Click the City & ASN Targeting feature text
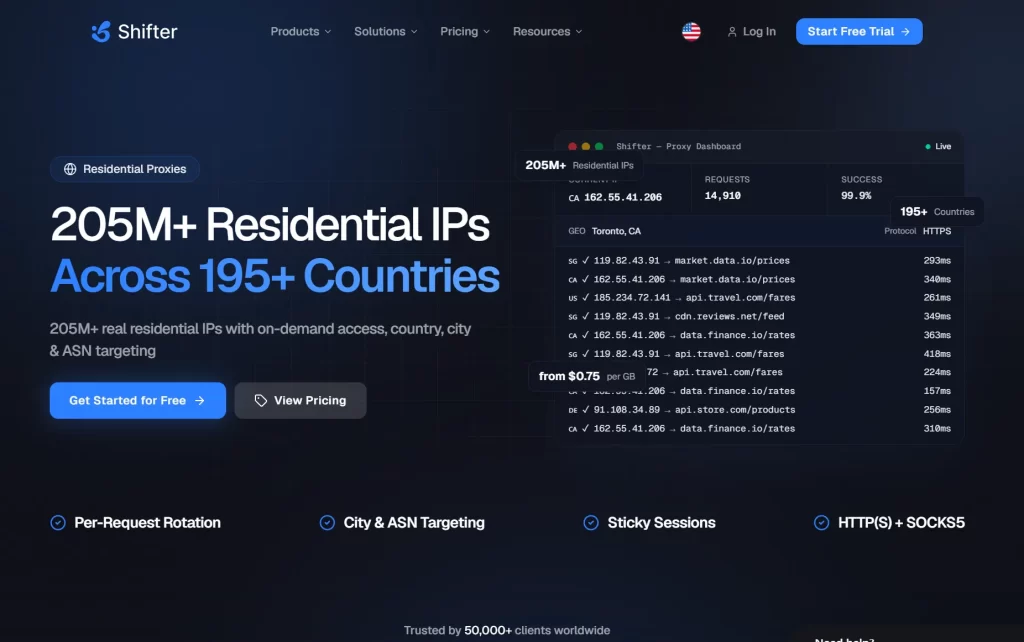The width and height of the screenshot is (1024, 642). click(414, 522)
